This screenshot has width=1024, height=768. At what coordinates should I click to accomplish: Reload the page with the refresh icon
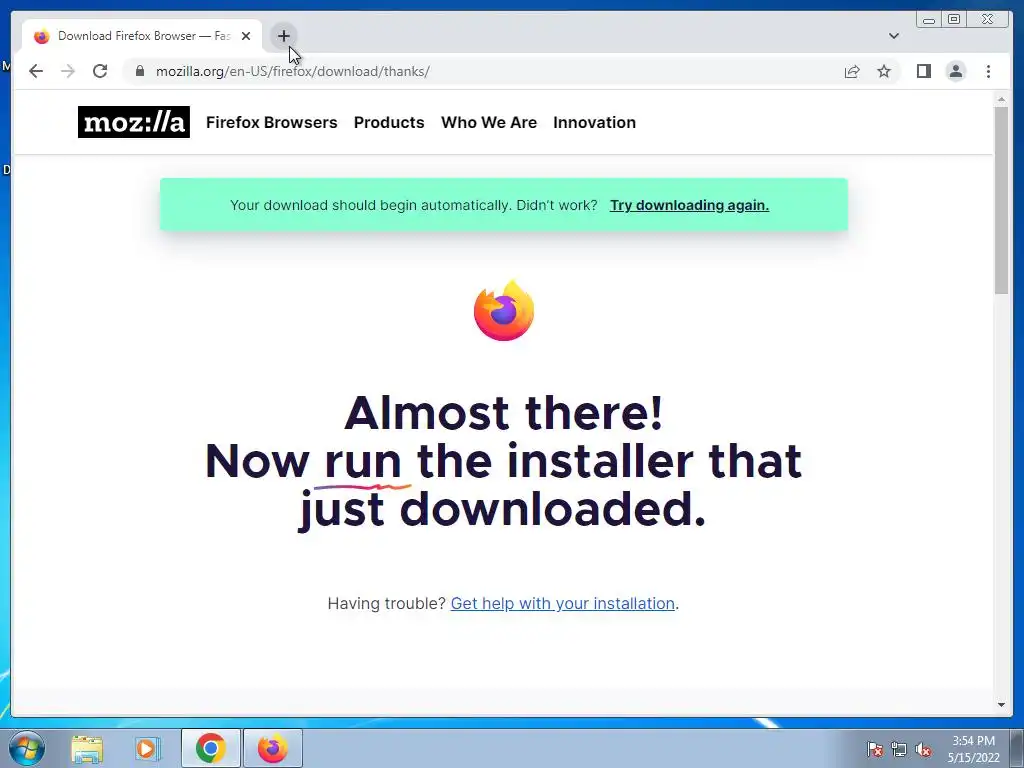tap(100, 71)
